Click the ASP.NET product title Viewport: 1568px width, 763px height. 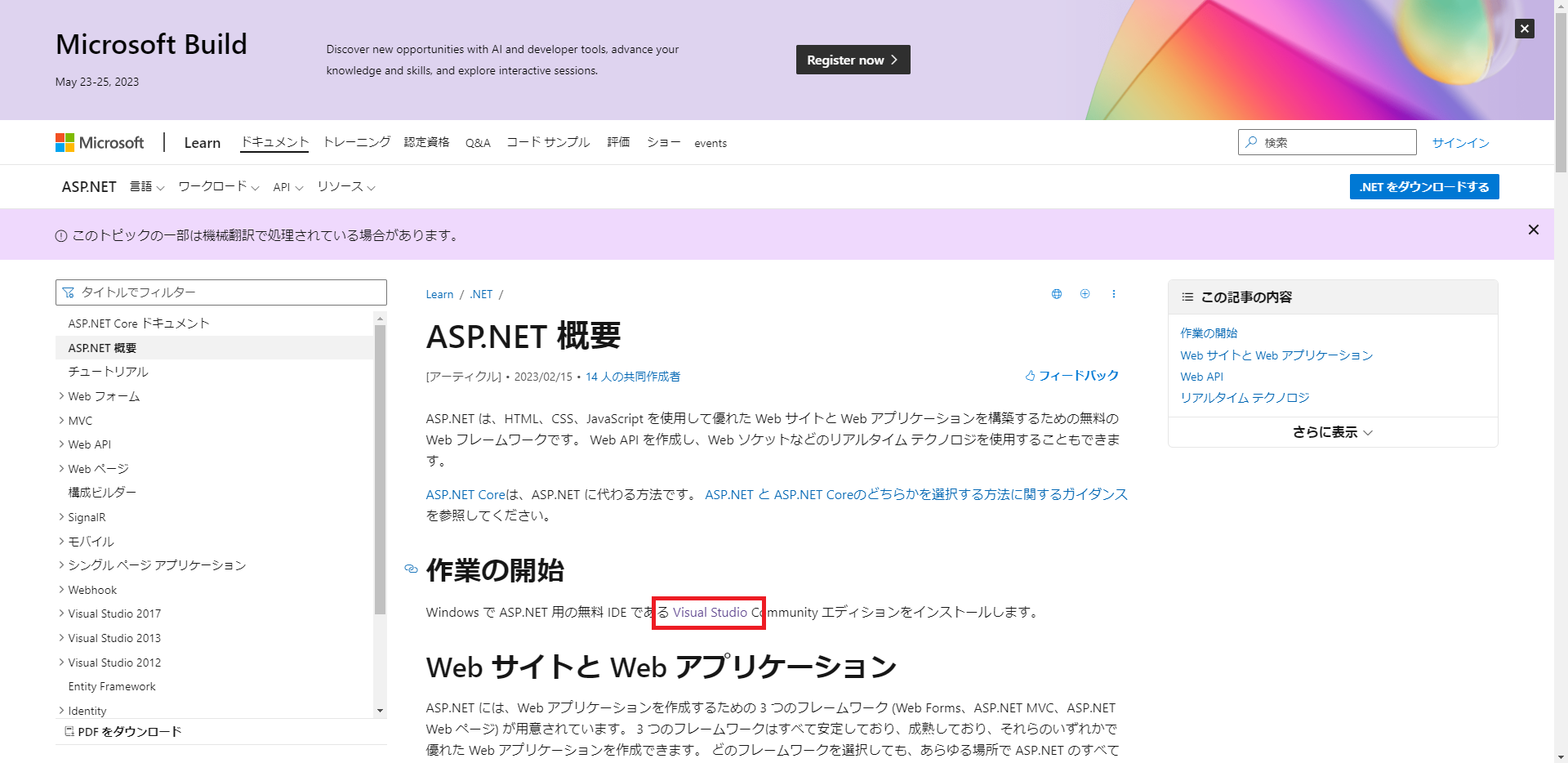point(89,187)
